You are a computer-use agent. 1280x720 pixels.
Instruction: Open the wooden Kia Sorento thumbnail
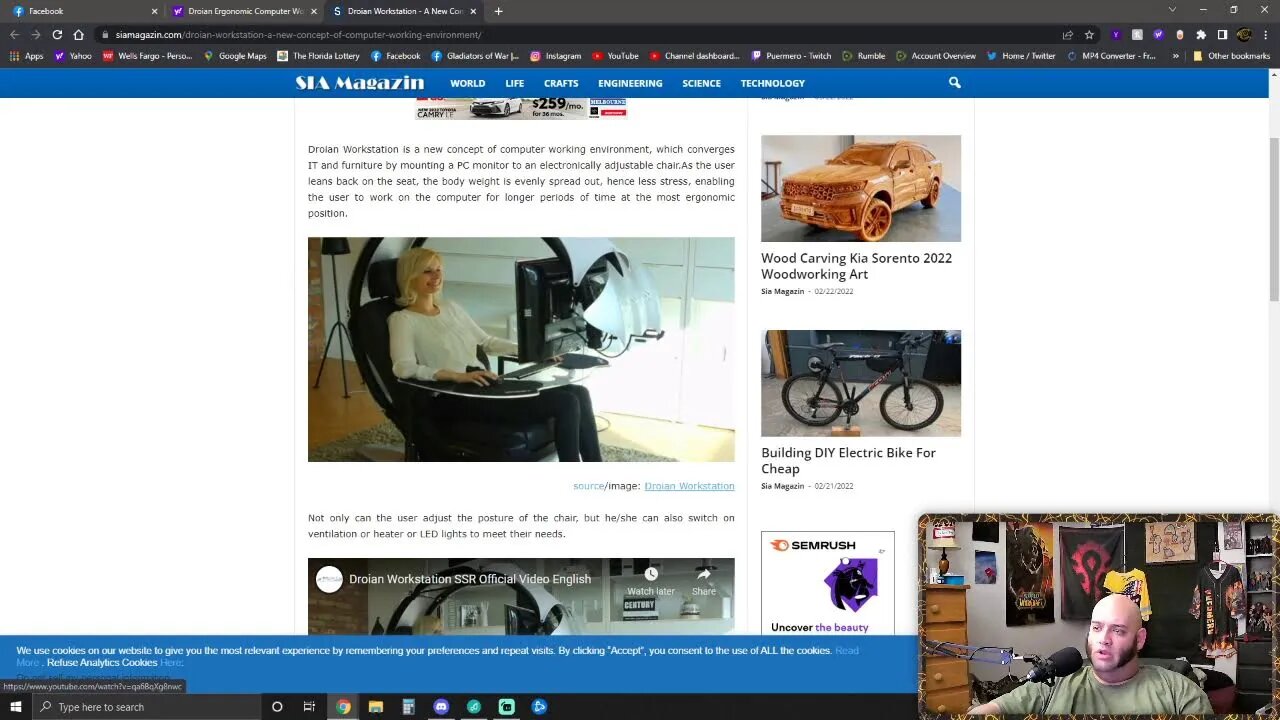861,188
